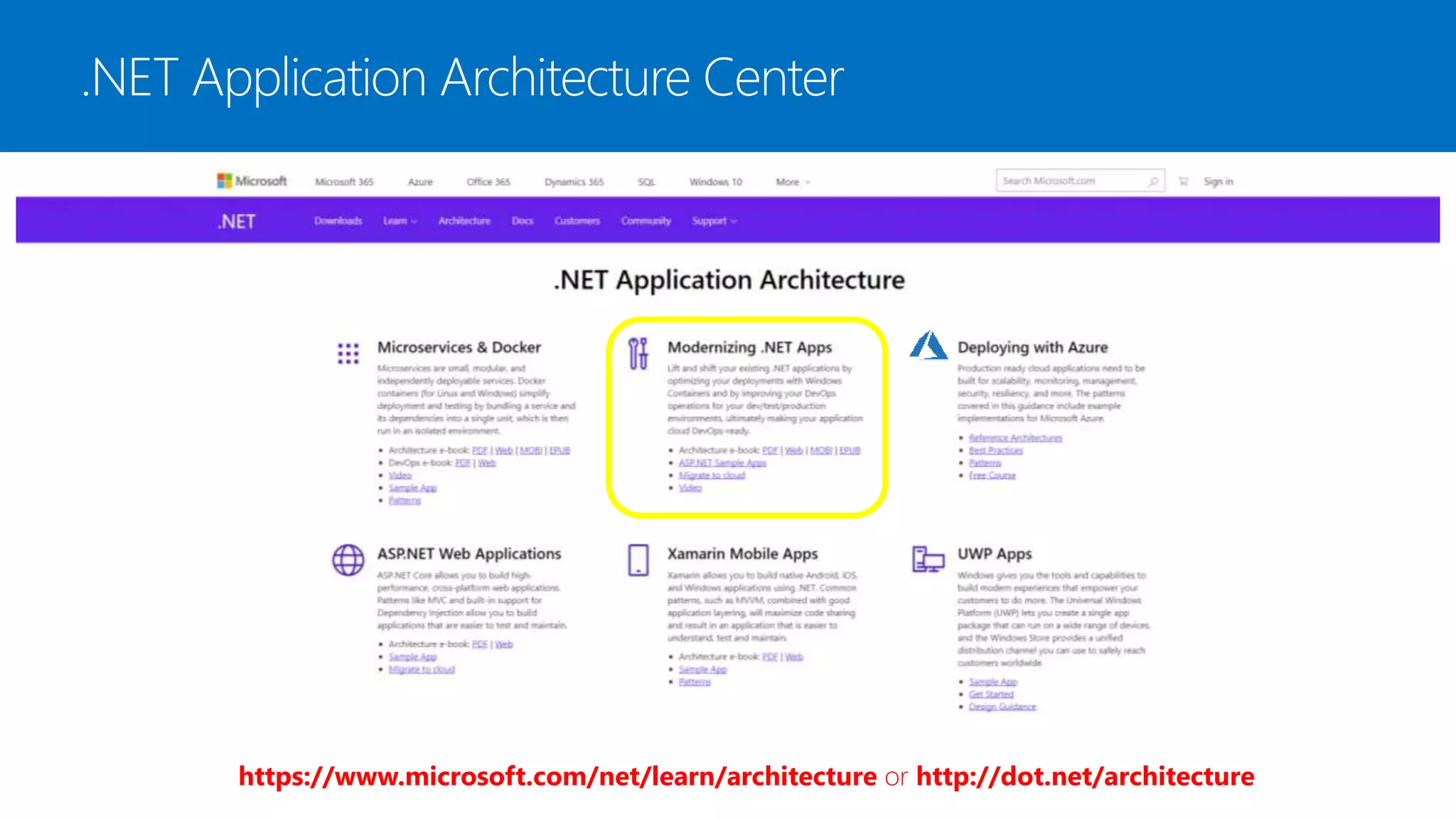Open Community in .NET bar
This screenshot has height=819, width=1456.
pos(646,221)
